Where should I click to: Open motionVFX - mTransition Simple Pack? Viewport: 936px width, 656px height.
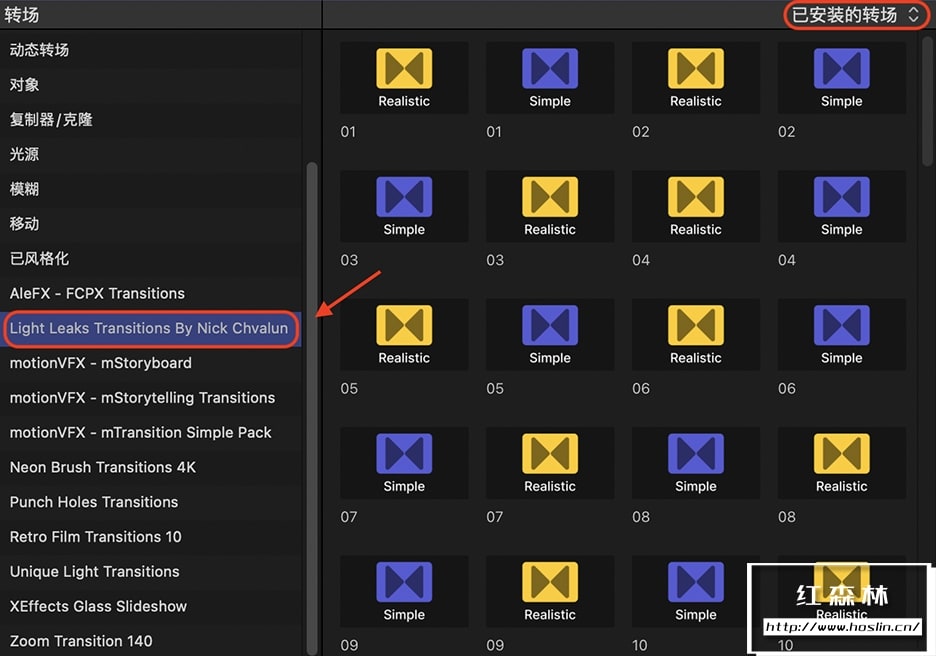click(150, 432)
